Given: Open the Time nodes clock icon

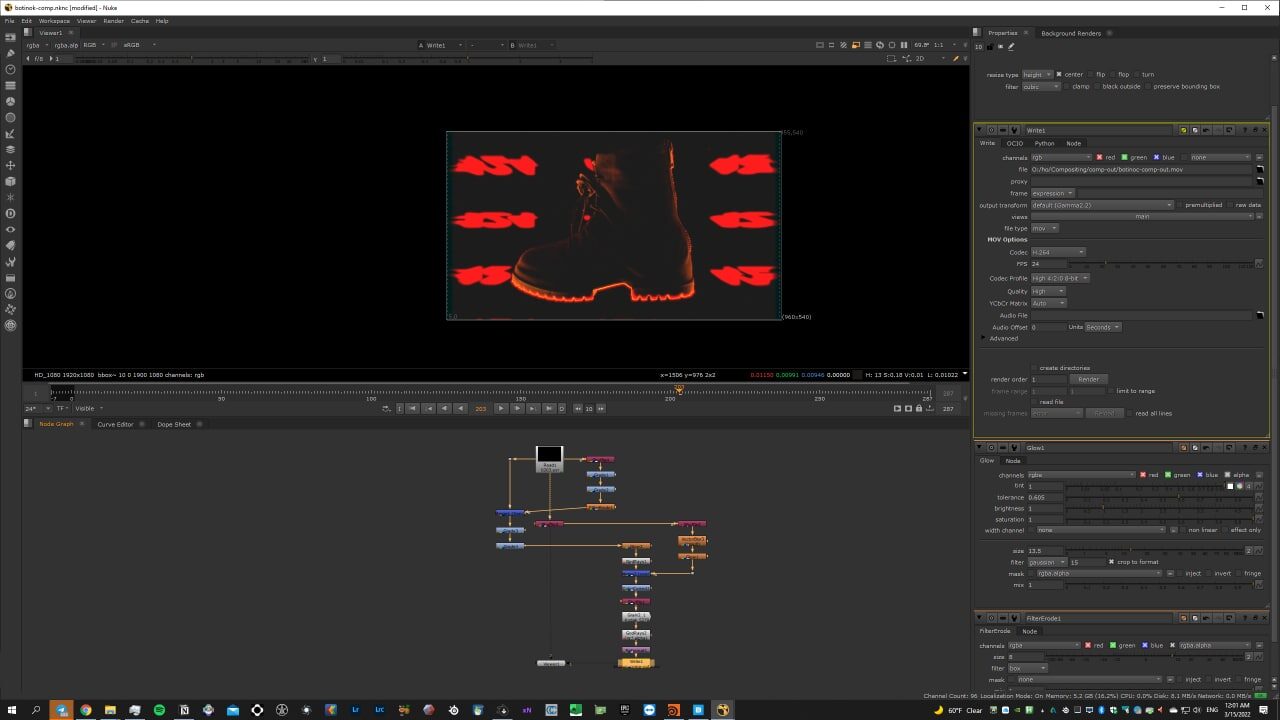Looking at the screenshot, I should point(11,69).
